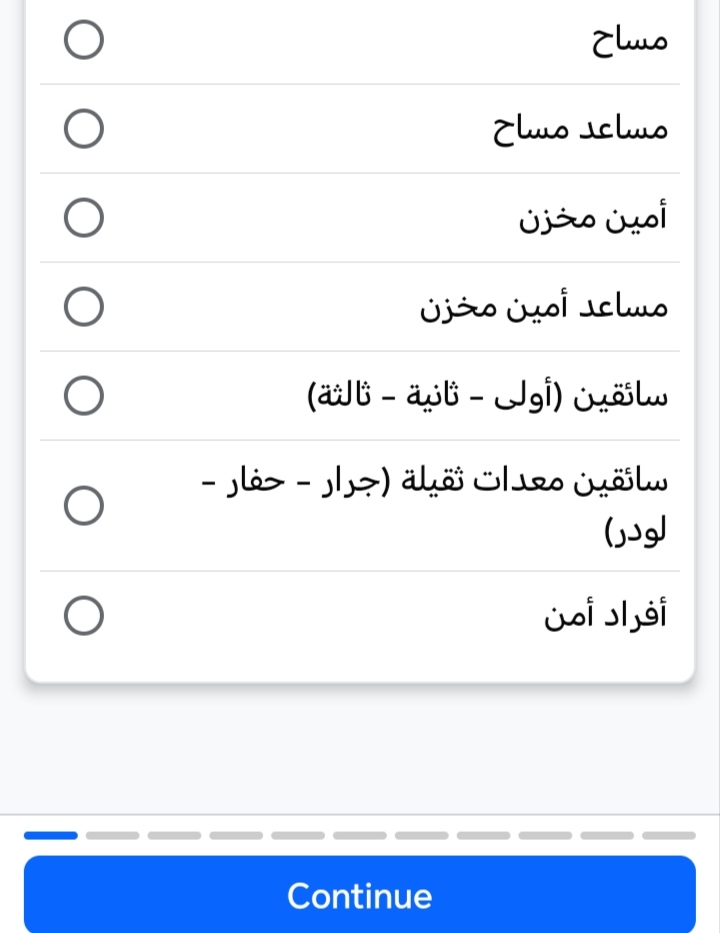Click the second progress bar segment
The height and width of the screenshot is (933, 720).
(x=113, y=835)
